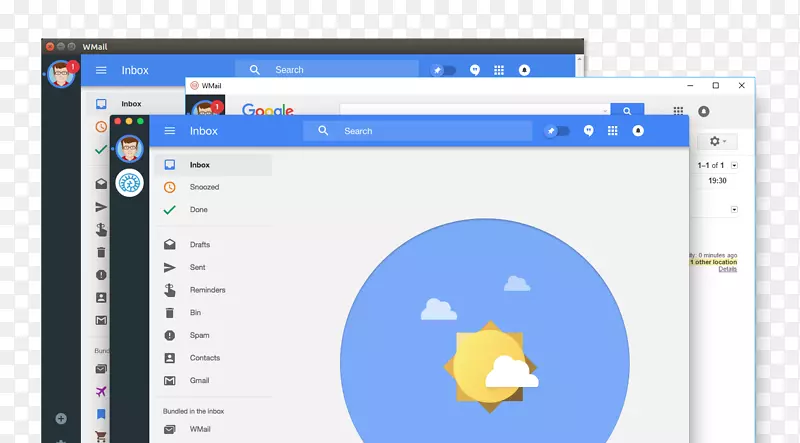Open the apps grid in the back window
Viewport: 800px width, 443px height.
(499, 70)
